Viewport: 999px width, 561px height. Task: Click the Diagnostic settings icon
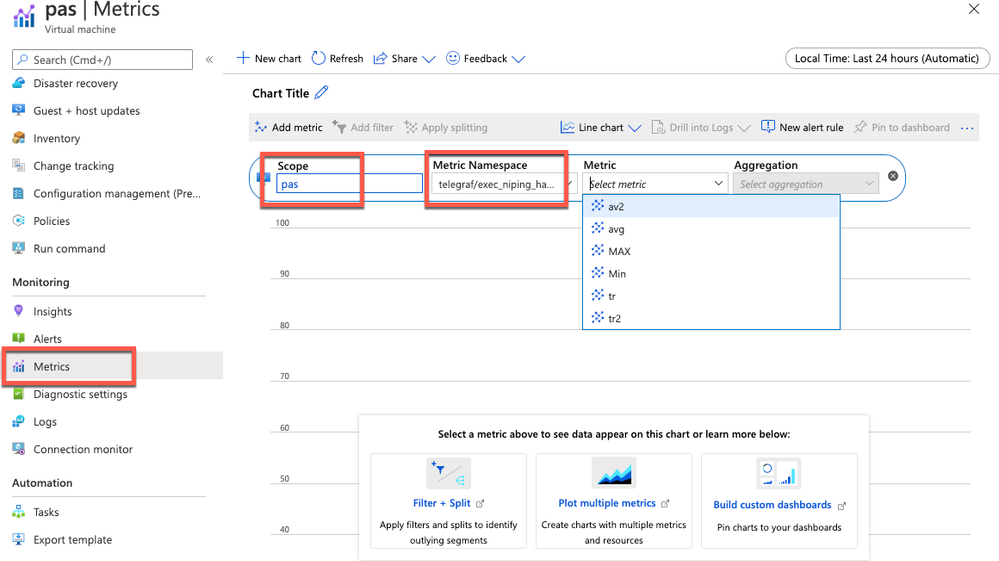[x=19, y=394]
